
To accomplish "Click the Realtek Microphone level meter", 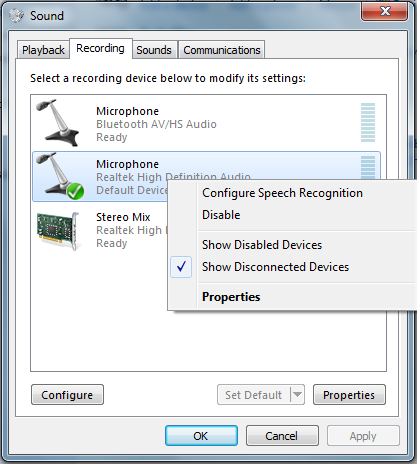I will click(368, 167).
